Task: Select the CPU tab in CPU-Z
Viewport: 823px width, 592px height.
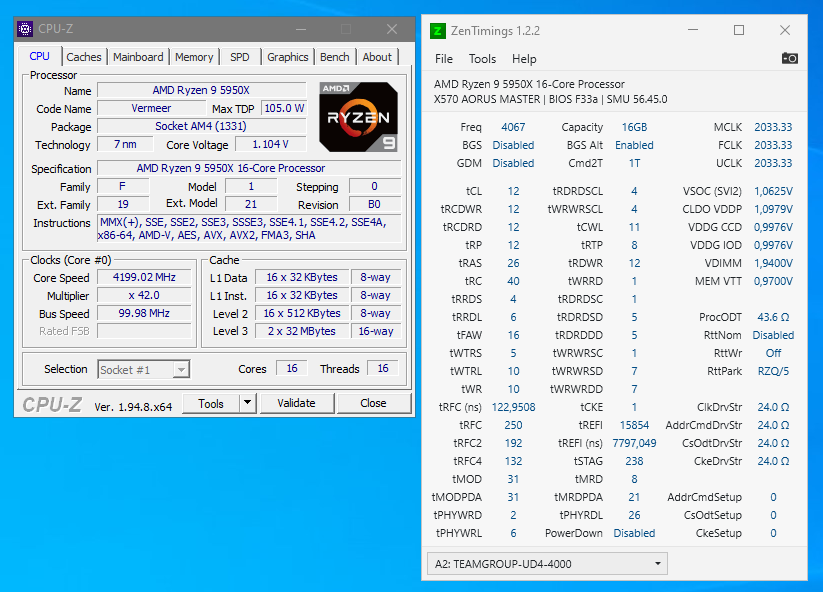Action: (39, 56)
